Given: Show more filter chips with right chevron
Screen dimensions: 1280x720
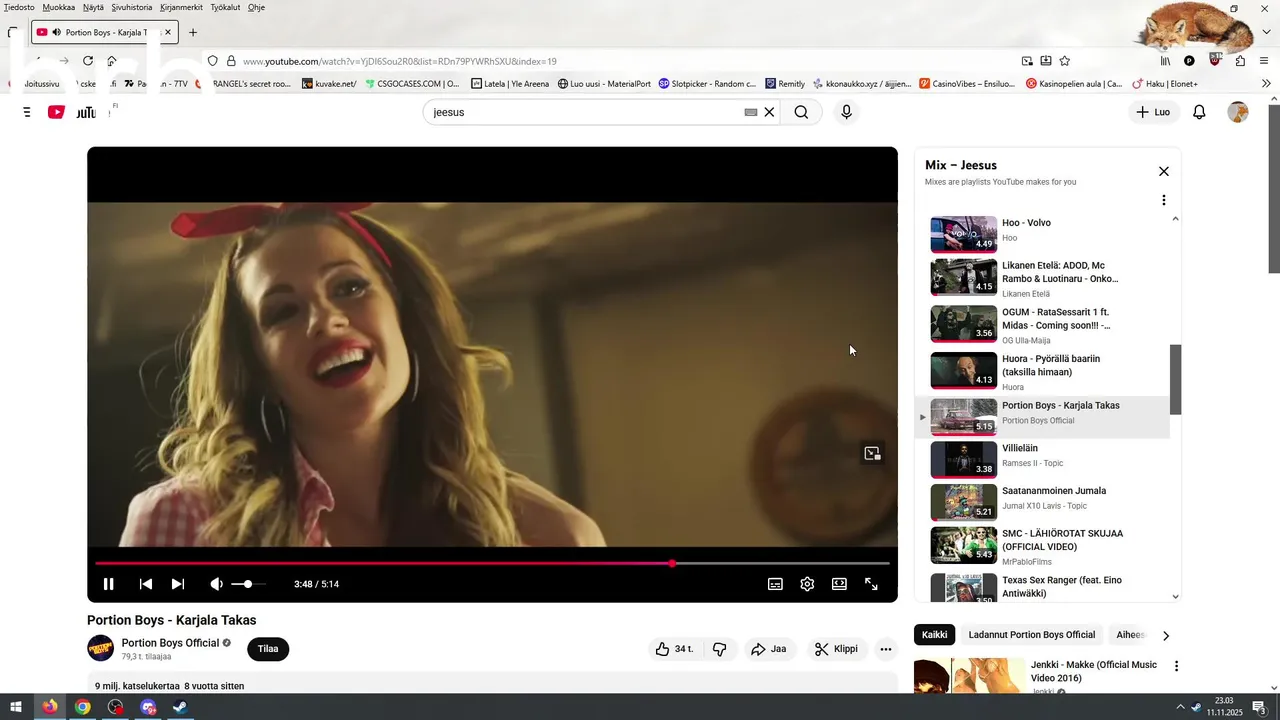Looking at the screenshot, I should point(1165,635).
